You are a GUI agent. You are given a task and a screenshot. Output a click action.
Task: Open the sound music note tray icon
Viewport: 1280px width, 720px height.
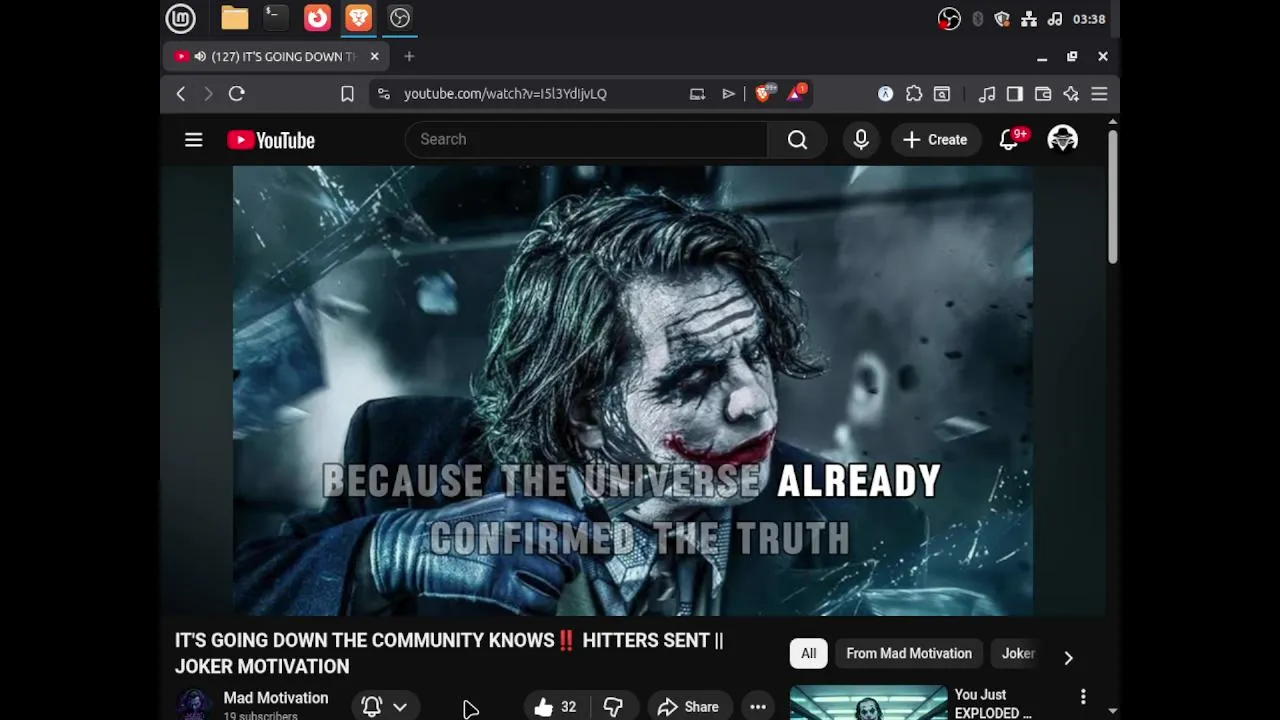(x=1054, y=19)
